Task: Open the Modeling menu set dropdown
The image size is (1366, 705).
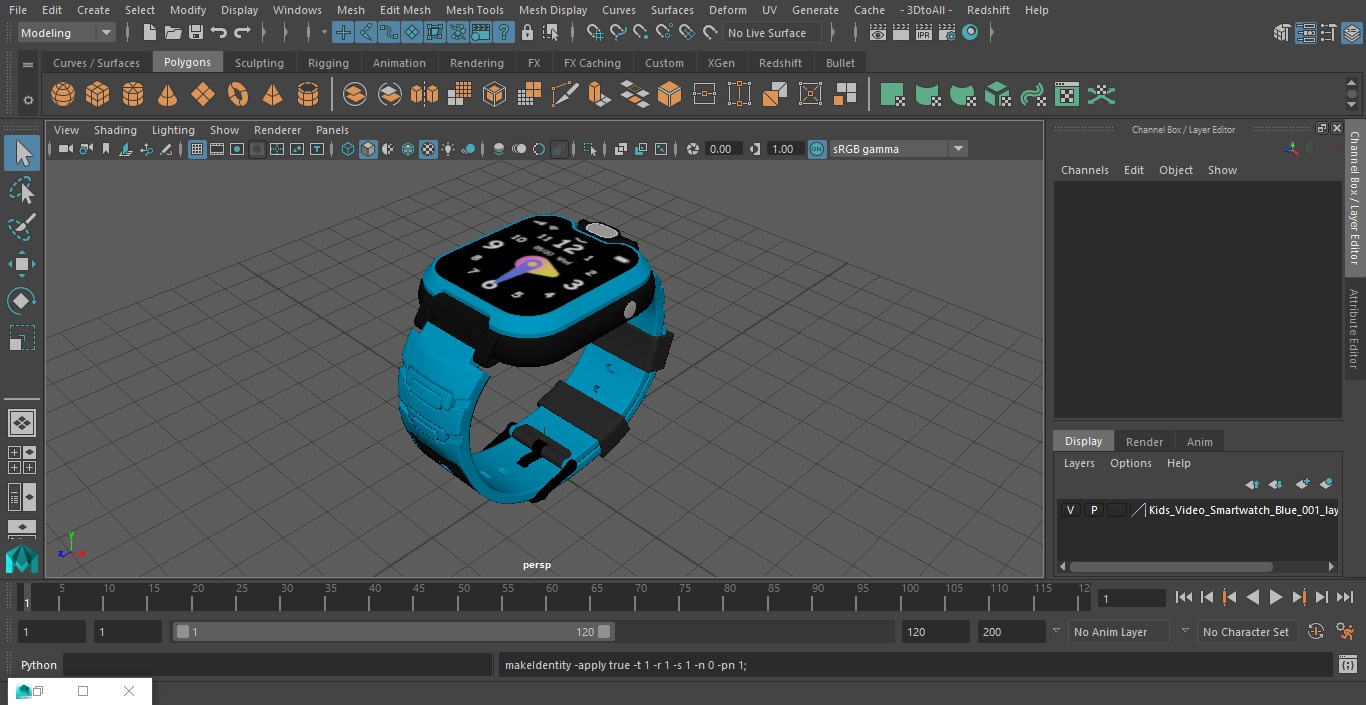Action: coord(67,33)
